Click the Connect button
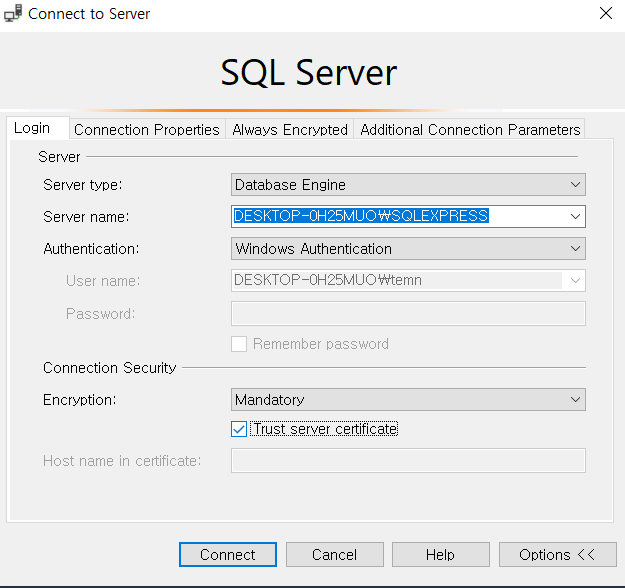Image resolution: width=625 pixels, height=588 pixels. click(228, 555)
